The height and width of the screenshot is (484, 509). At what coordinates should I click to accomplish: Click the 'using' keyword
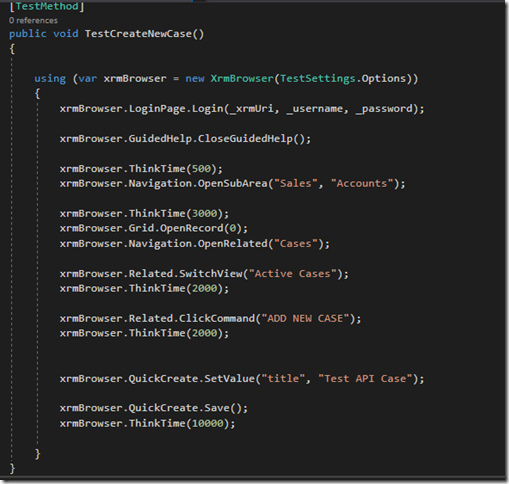(50, 79)
